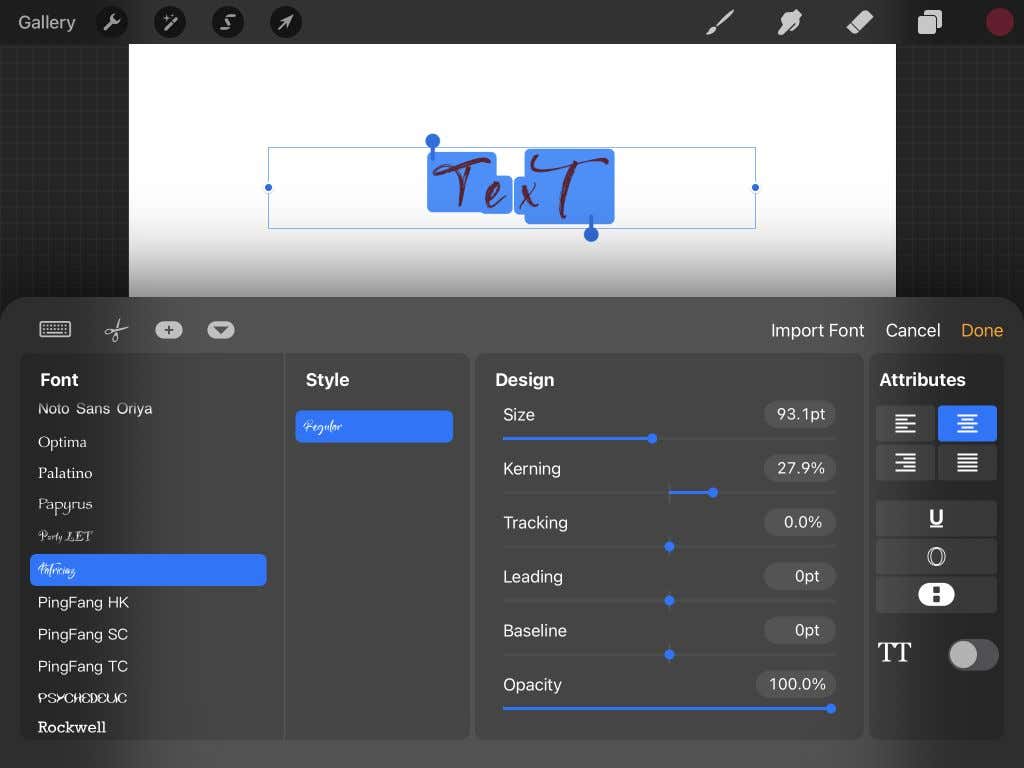The image size is (1024, 768).
Task: Show the on-screen keyboard
Action: click(55, 329)
